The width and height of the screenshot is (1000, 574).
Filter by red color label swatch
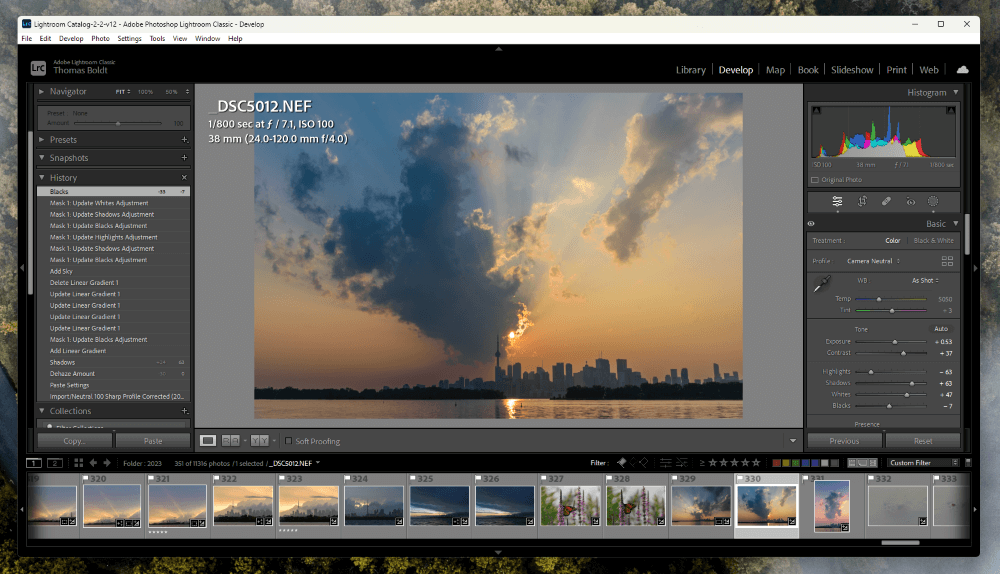(x=777, y=463)
